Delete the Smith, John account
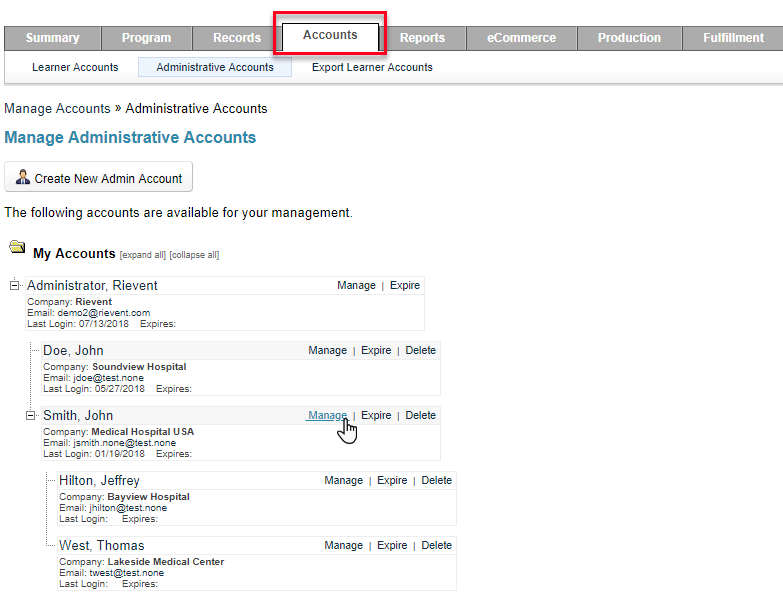 420,415
